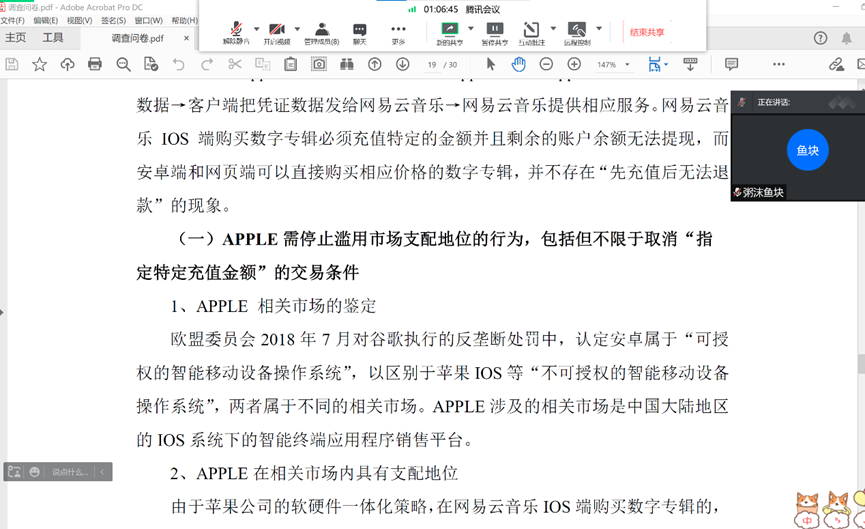
Task: Open the Help menu in Acrobat
Action: 184,20
